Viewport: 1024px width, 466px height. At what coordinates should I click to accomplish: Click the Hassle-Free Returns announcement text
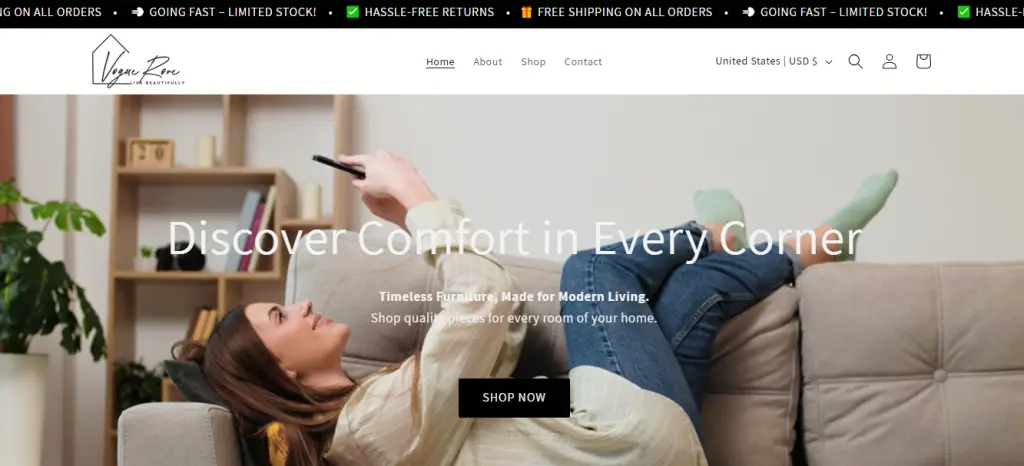coord(429,12)
